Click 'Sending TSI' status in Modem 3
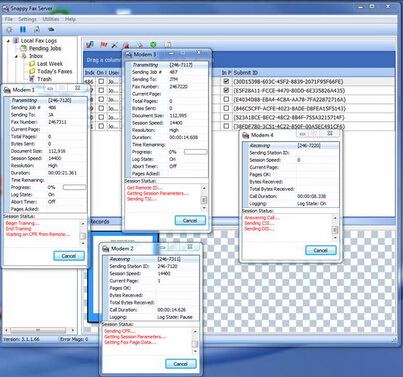This screenshot has width=403, height=377. 142,199
